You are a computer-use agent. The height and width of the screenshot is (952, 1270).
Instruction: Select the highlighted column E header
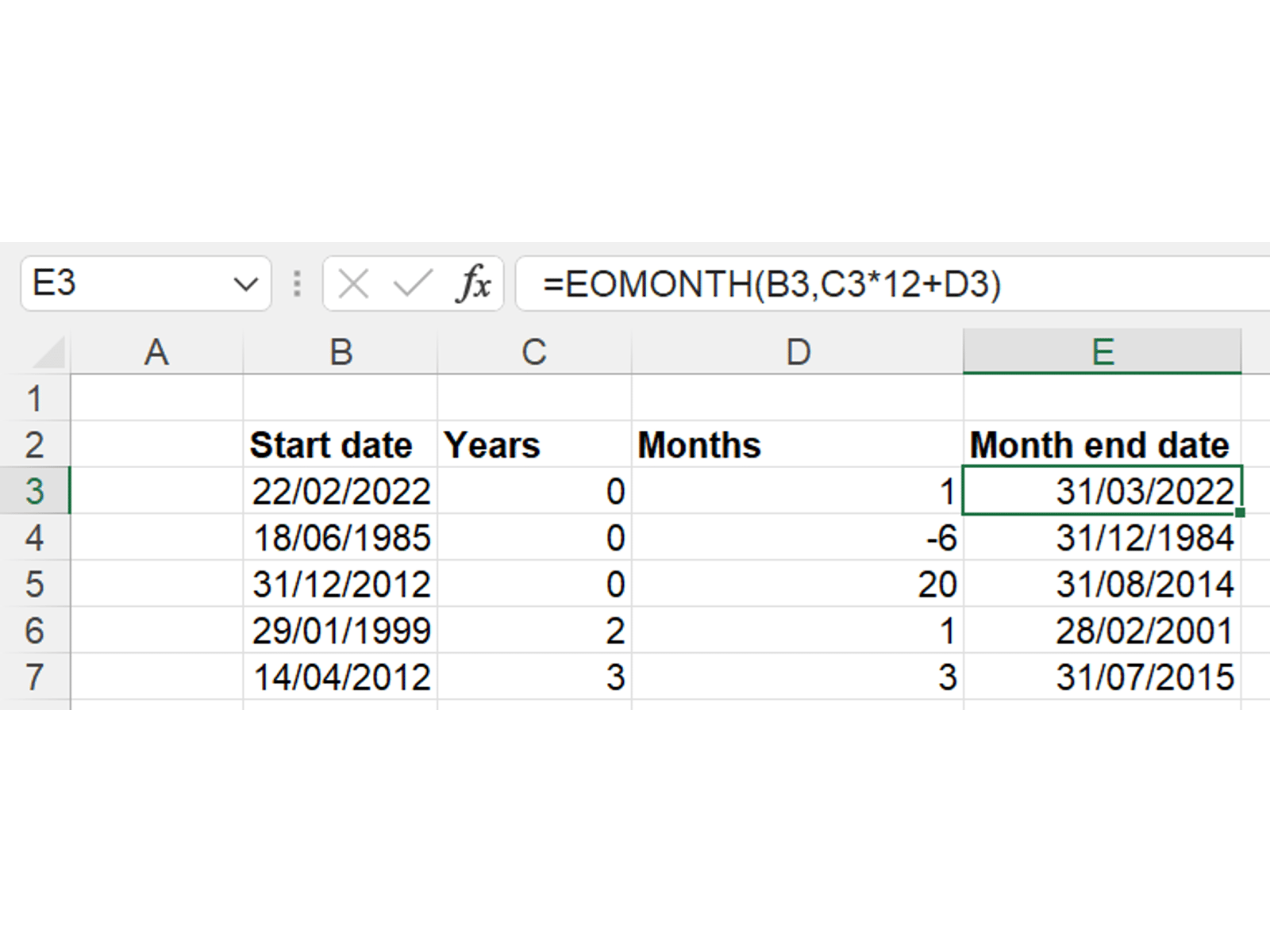tap(1103, 352)
